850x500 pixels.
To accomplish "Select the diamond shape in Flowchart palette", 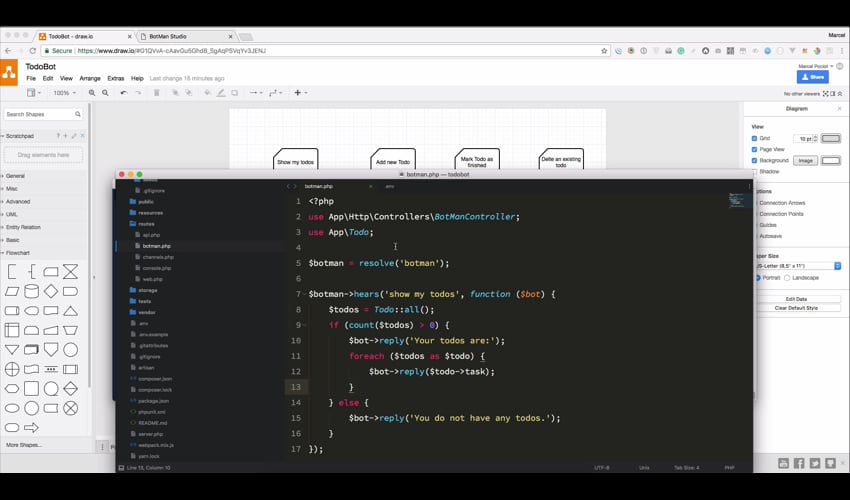I will tap(51, 291).
